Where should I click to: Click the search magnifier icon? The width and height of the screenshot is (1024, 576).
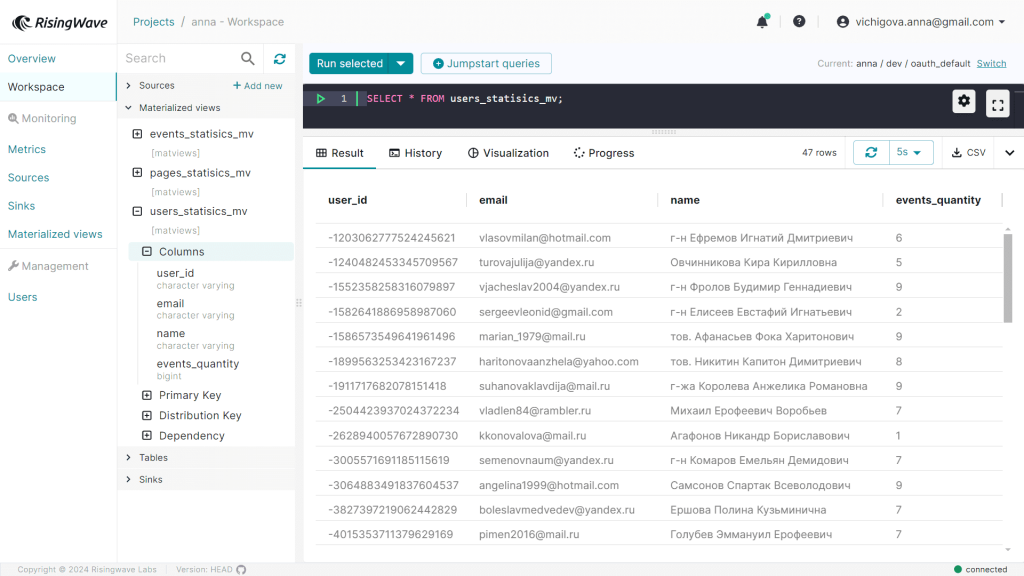pyautogui.click(x=248, y=59)
